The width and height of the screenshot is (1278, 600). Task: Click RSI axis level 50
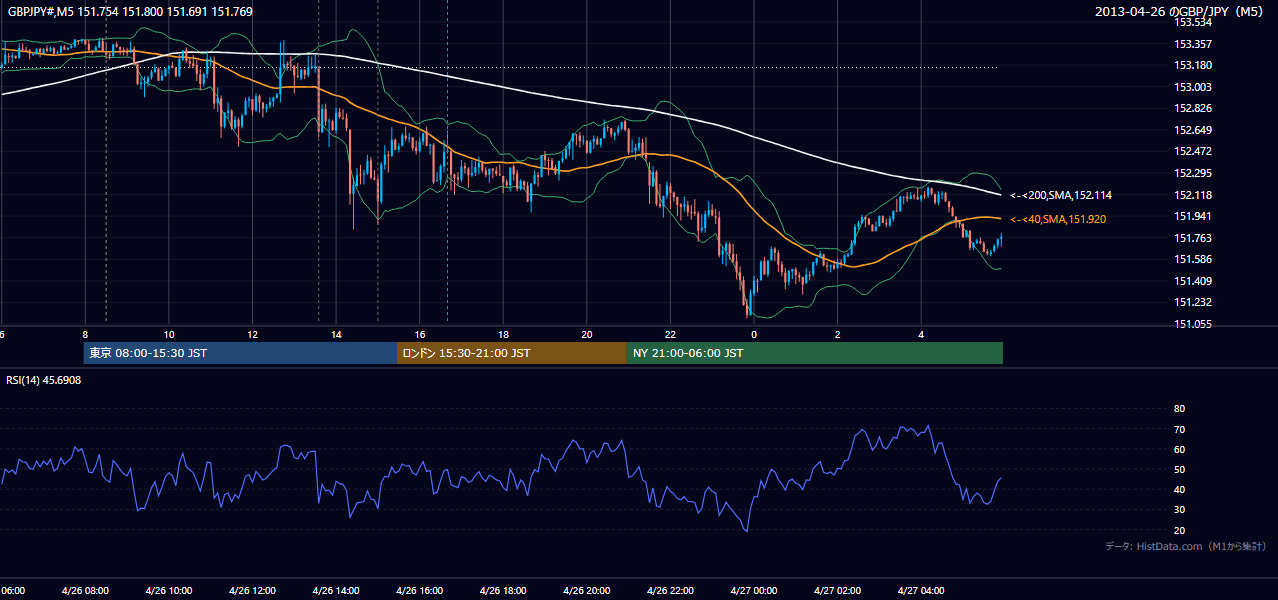(x=1179, y=469)
